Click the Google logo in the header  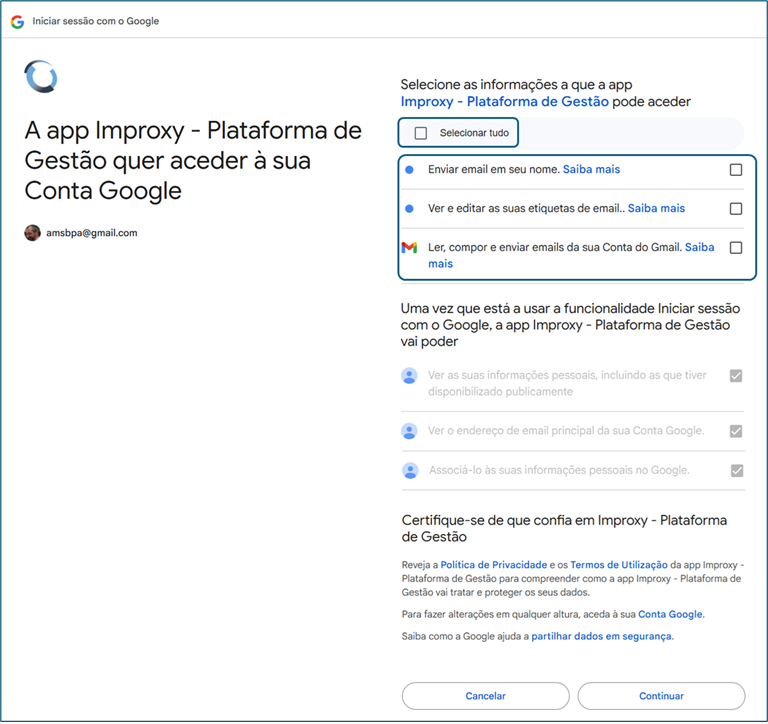point(18,22)
